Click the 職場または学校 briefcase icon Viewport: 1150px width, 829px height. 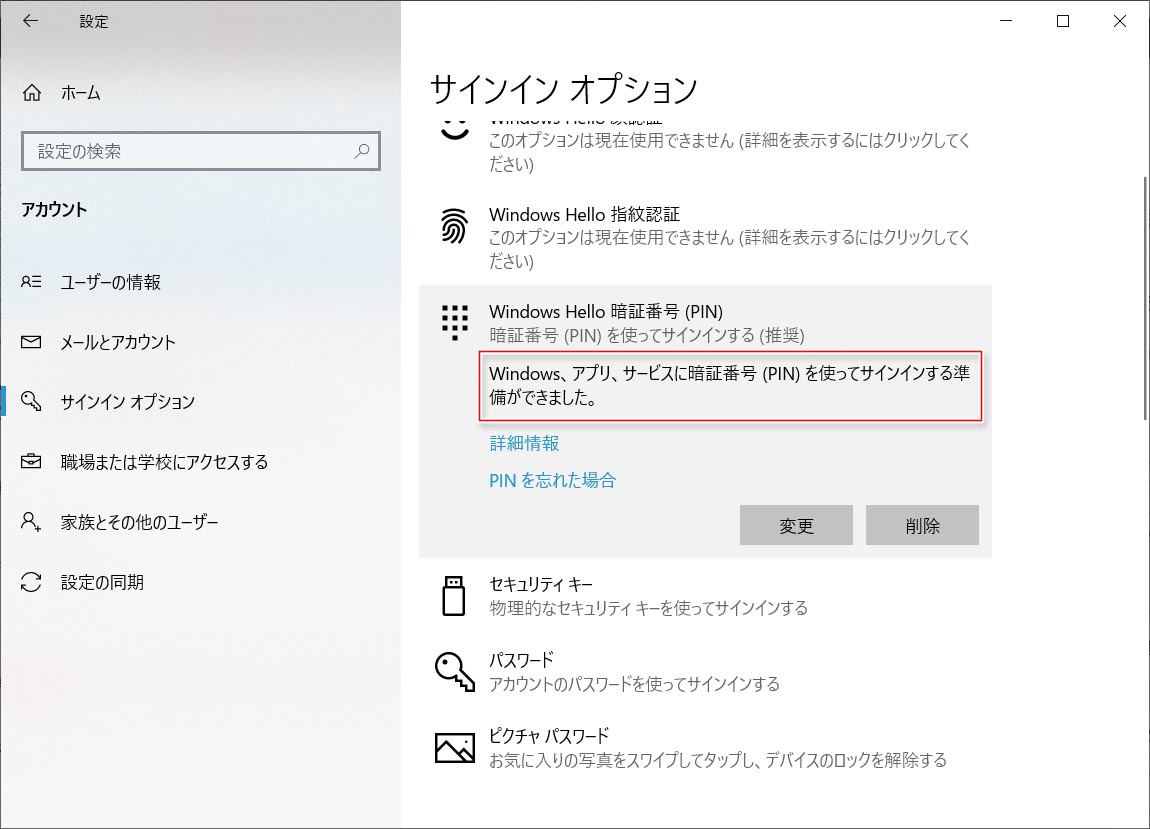(x=31, y=461)
